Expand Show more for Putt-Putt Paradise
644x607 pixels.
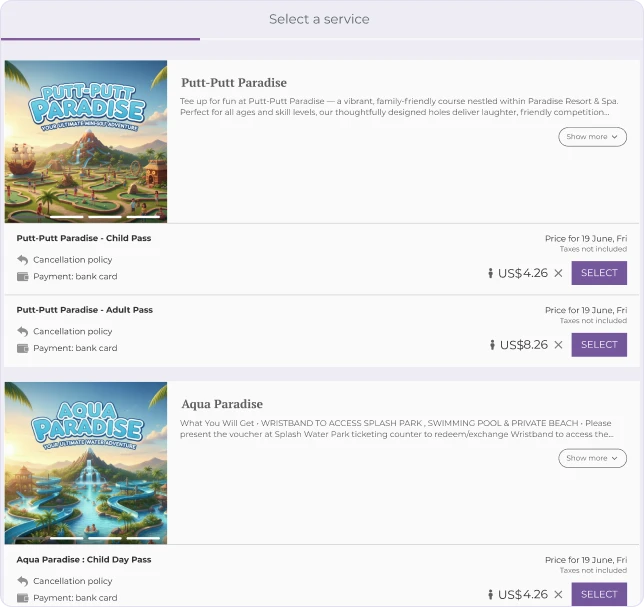pyautogui.click(x=592, y=137)
